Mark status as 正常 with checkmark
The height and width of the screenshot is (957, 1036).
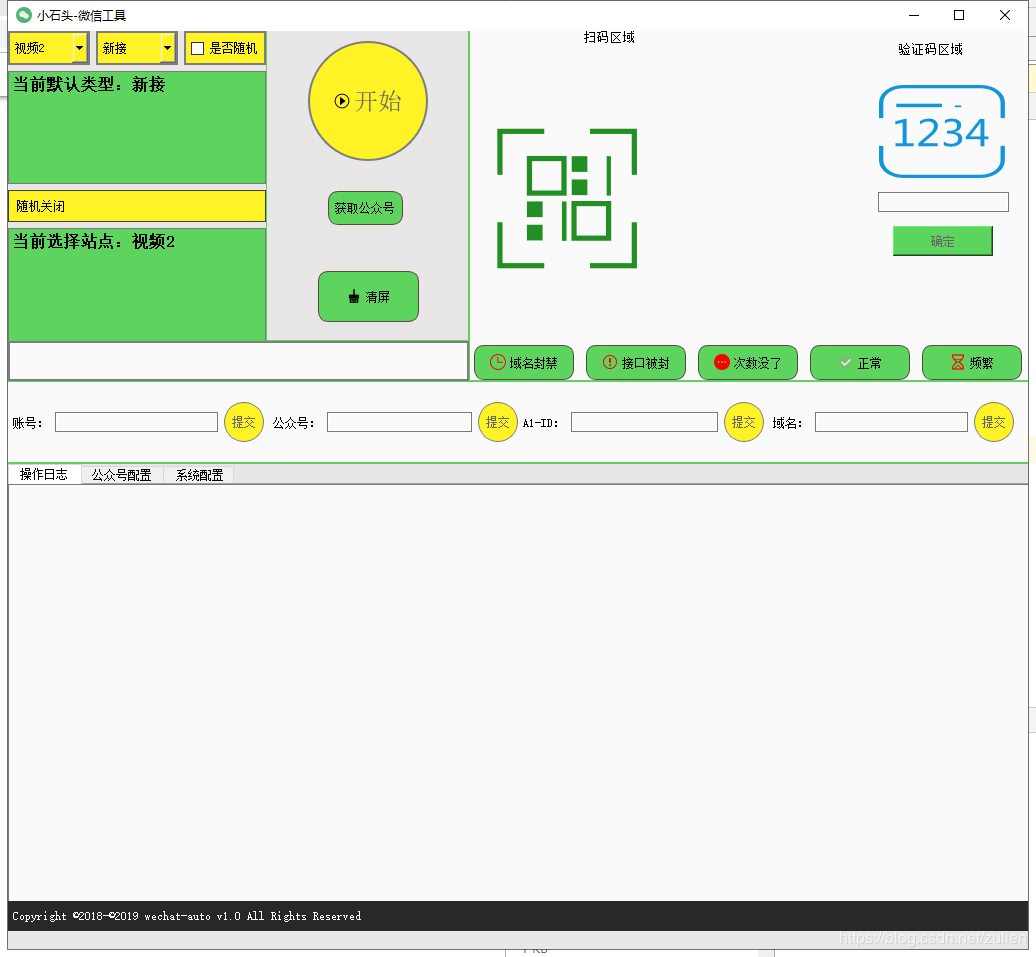coord(859,363)
